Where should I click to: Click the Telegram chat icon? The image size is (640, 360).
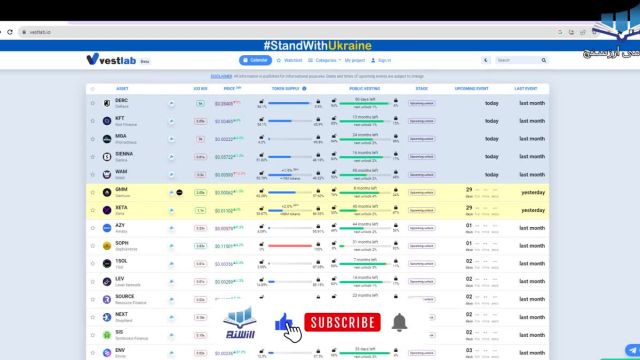click(632, 350)
